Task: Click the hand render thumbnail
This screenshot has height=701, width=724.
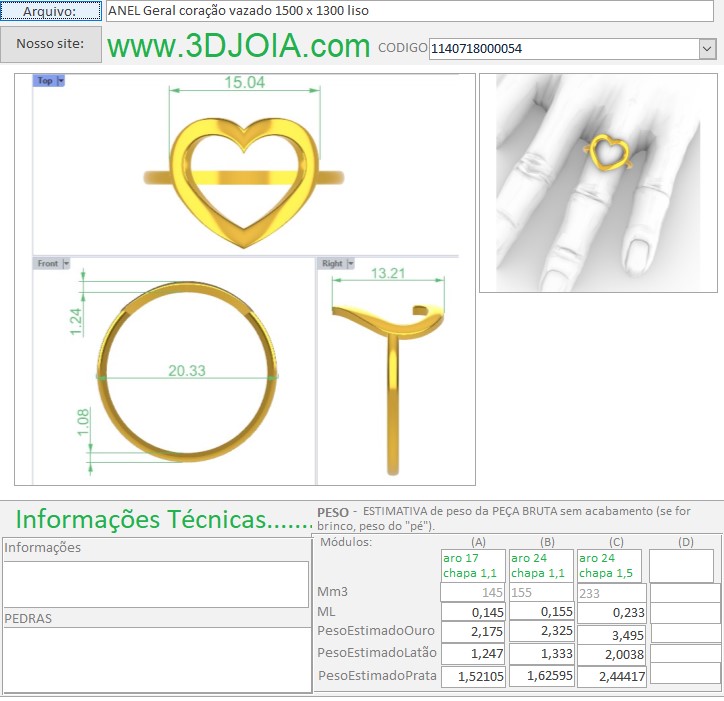Action: point(597,182)
